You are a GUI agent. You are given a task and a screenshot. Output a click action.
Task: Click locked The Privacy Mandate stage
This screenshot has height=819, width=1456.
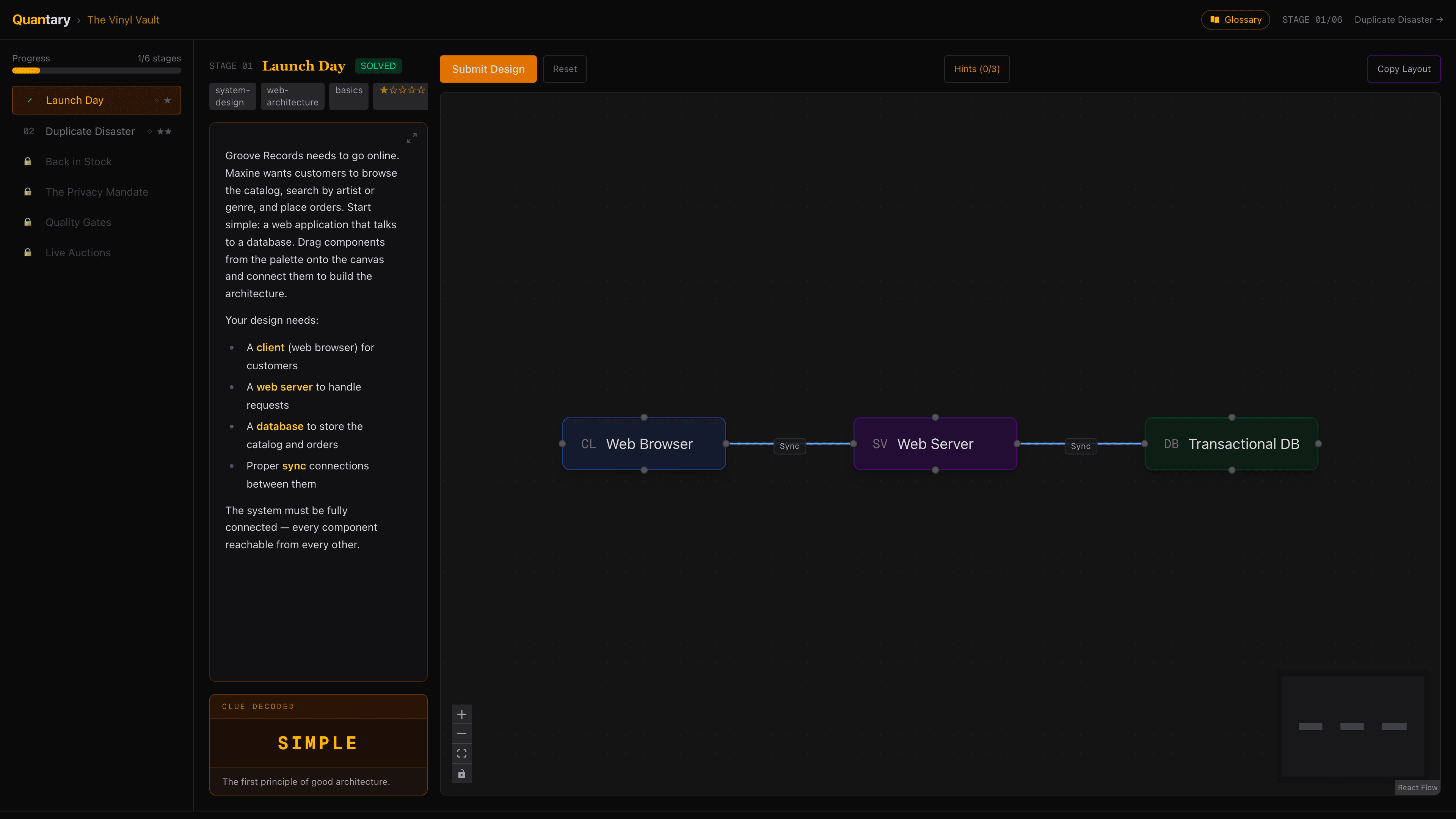[97, 192]
